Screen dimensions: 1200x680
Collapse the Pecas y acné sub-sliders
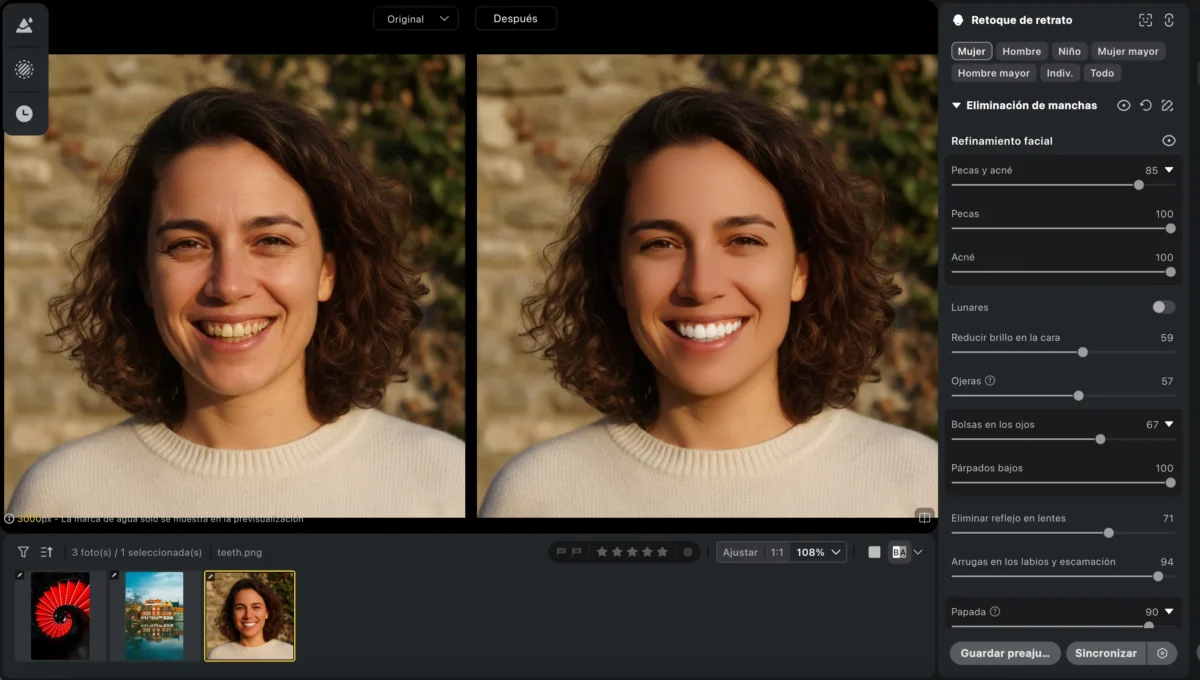[1168, 170]
